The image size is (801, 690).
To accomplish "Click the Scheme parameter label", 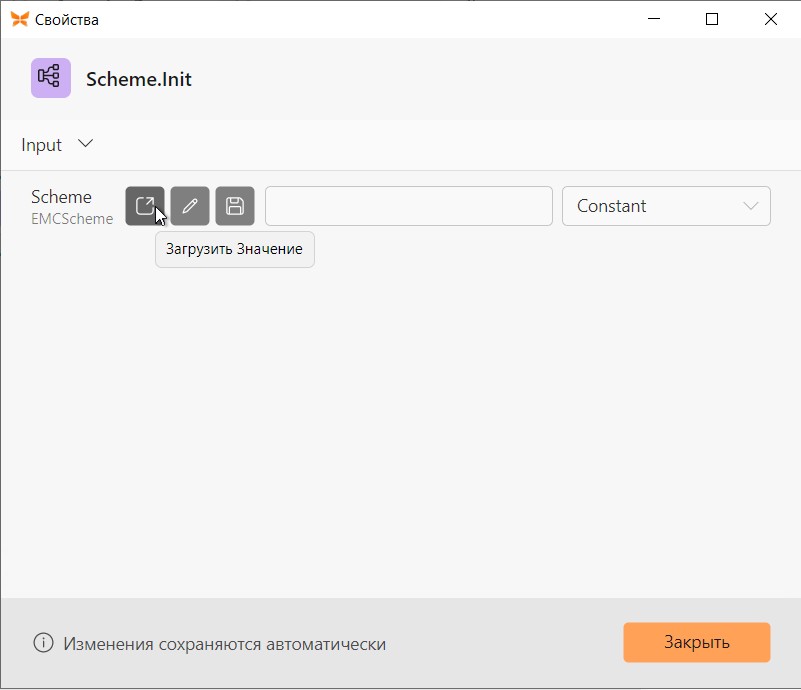I will pos(61,197).
